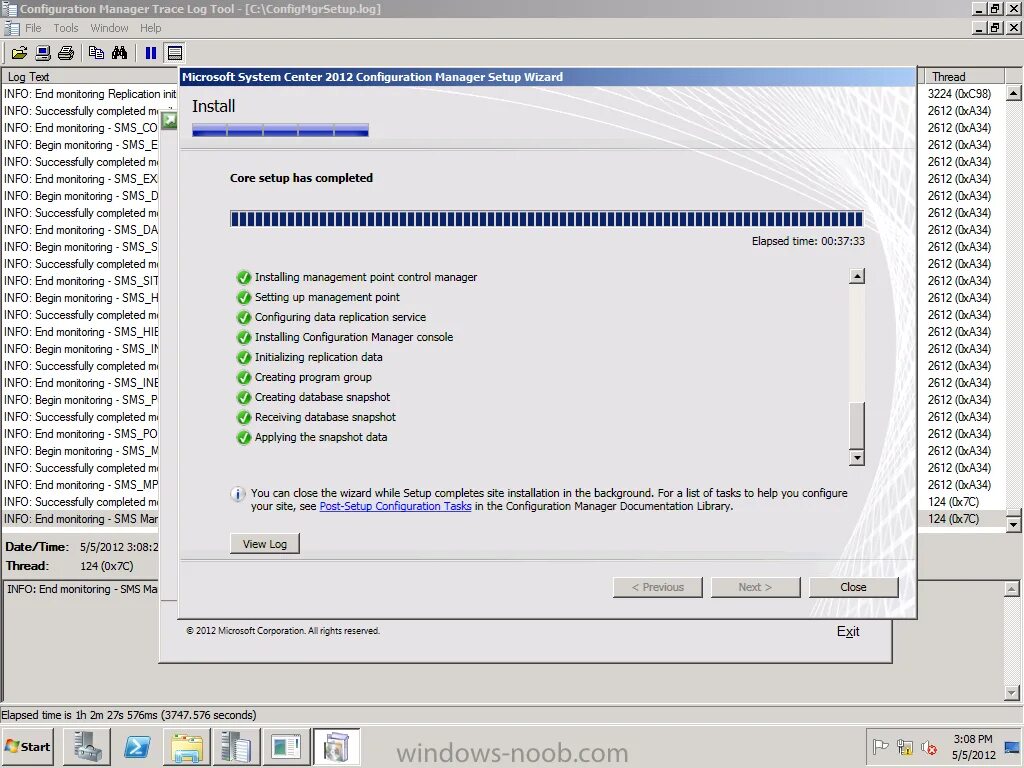This screenshot has width=1024, height=768.
Task: Click green check beside Configuring data replication service
Action: pyautogui.click(x=244, y=317)
